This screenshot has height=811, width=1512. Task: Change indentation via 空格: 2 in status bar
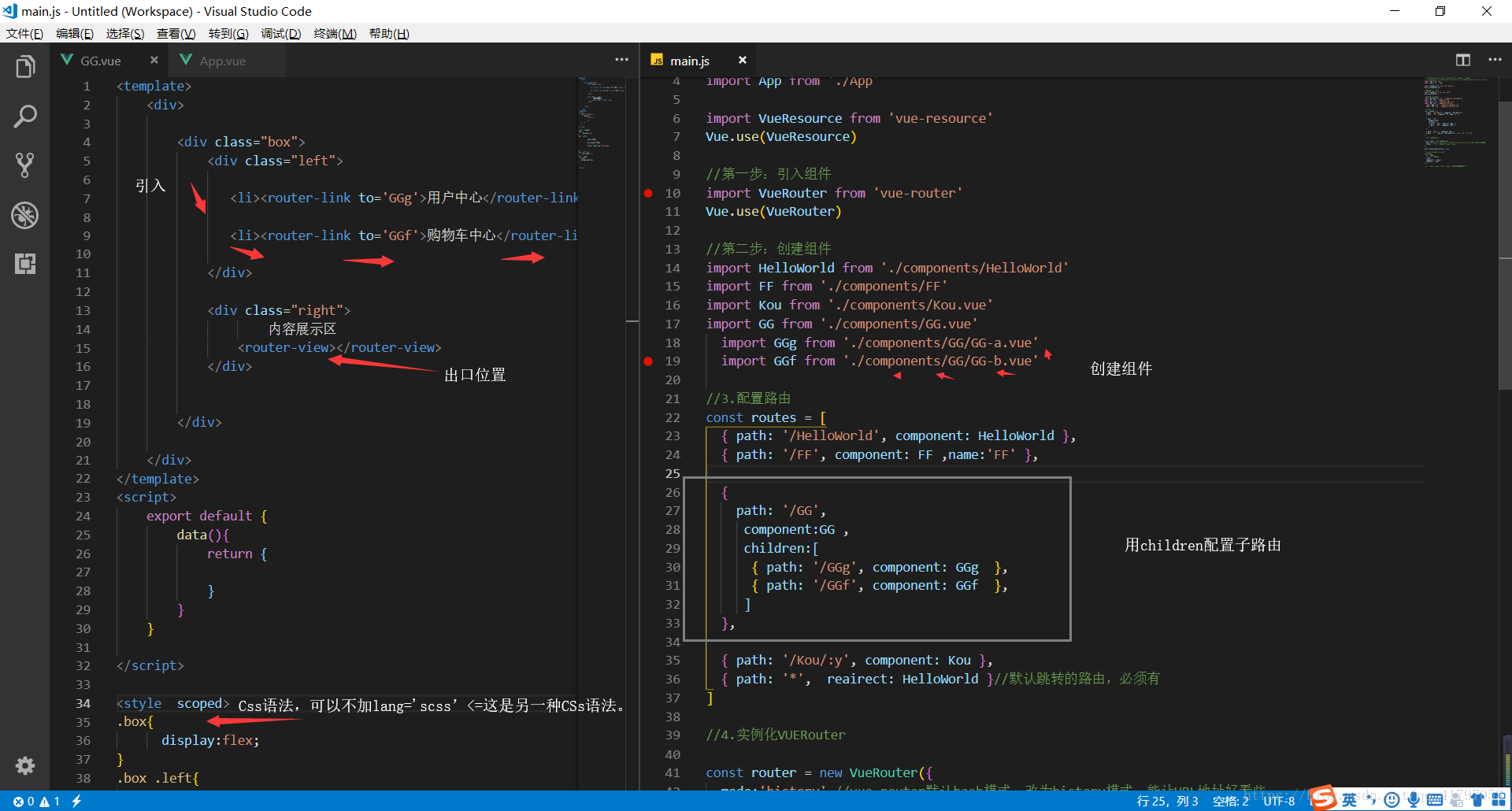1230,801
